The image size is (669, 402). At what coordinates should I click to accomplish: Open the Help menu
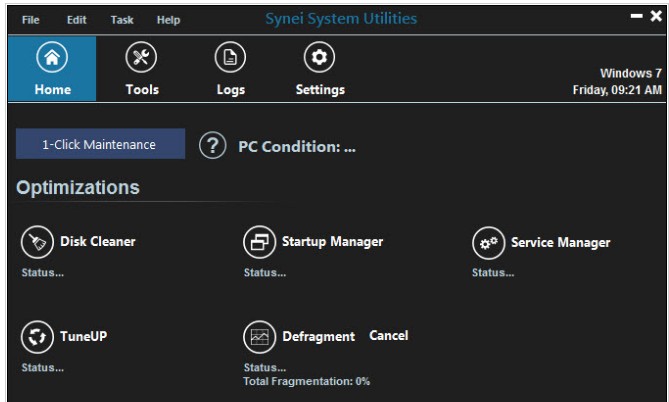point(168,20)
